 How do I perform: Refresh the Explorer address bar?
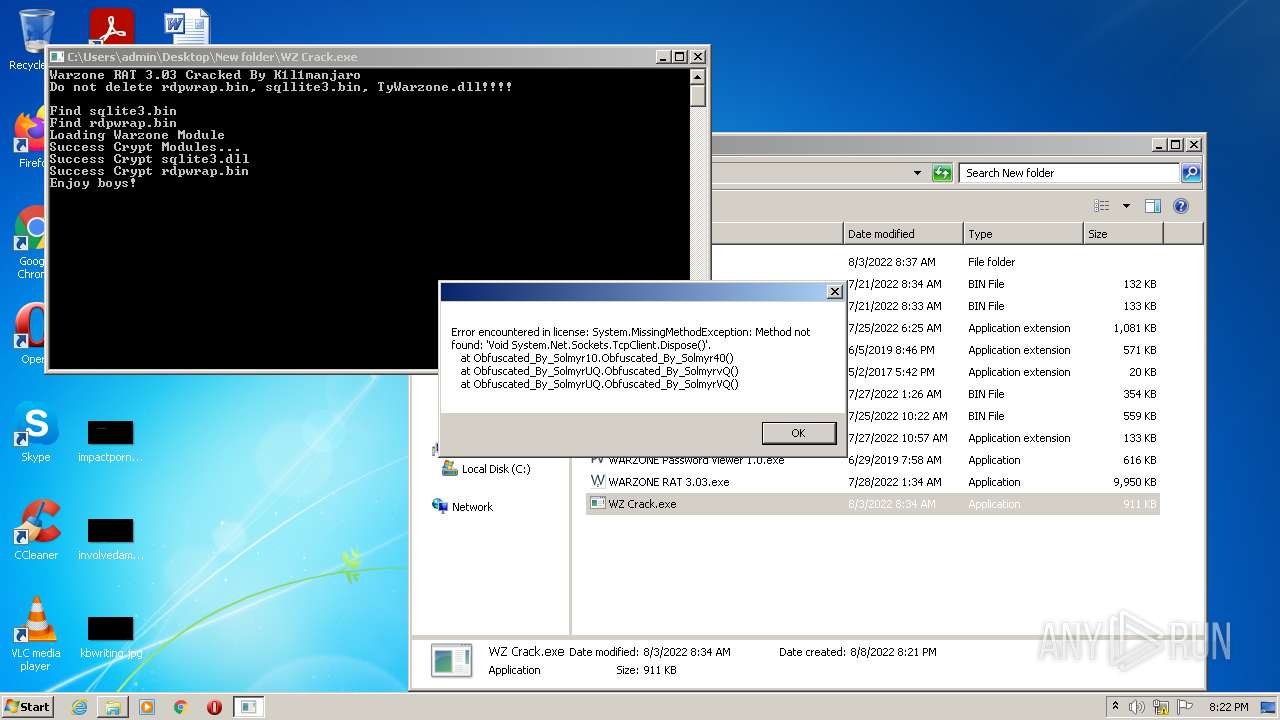942,173
